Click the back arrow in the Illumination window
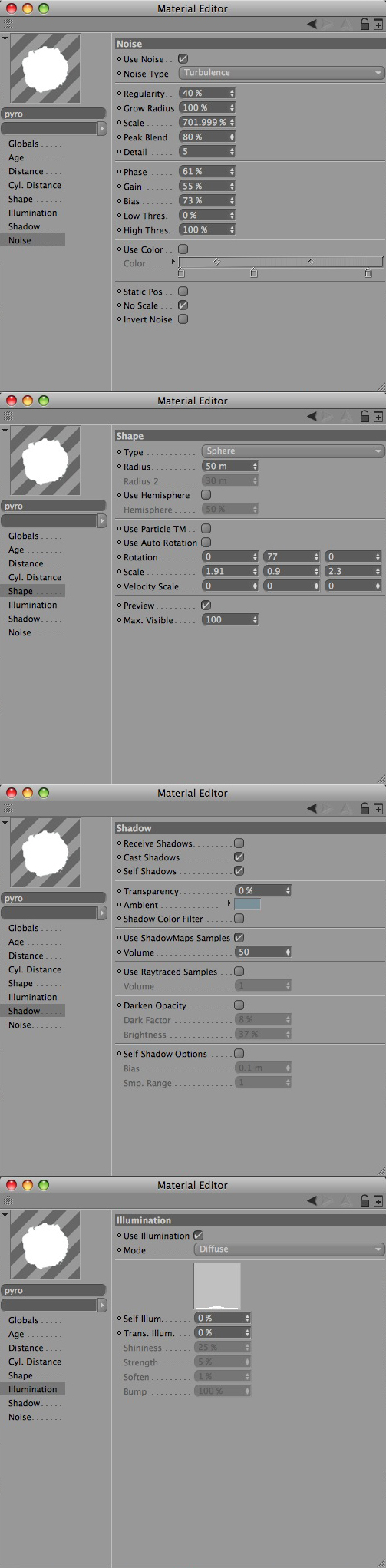Viewport: 386px width, 1568px height. click(x=312, y=1201)
